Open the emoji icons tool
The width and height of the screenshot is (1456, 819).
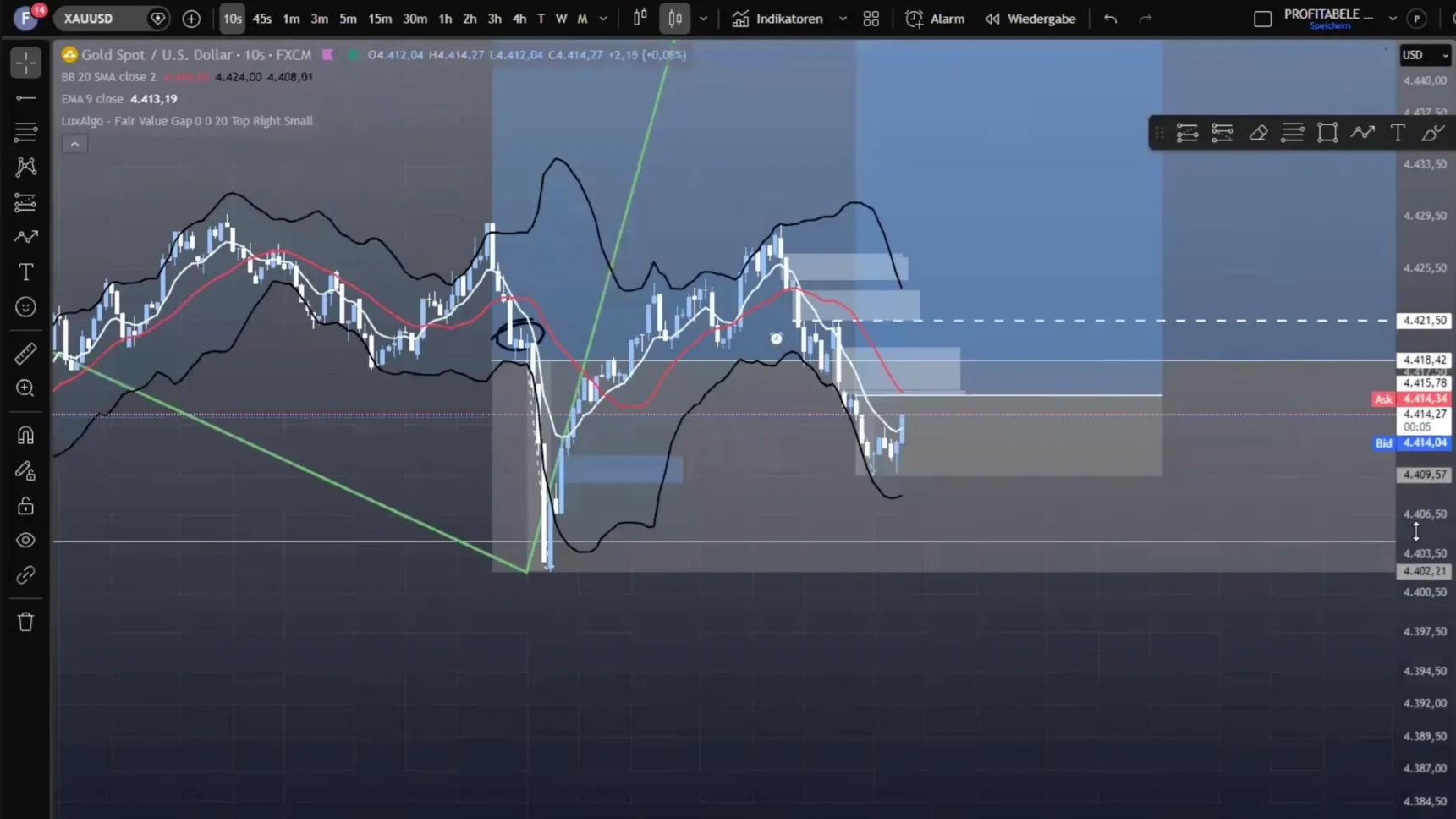[x=25, y=307]
